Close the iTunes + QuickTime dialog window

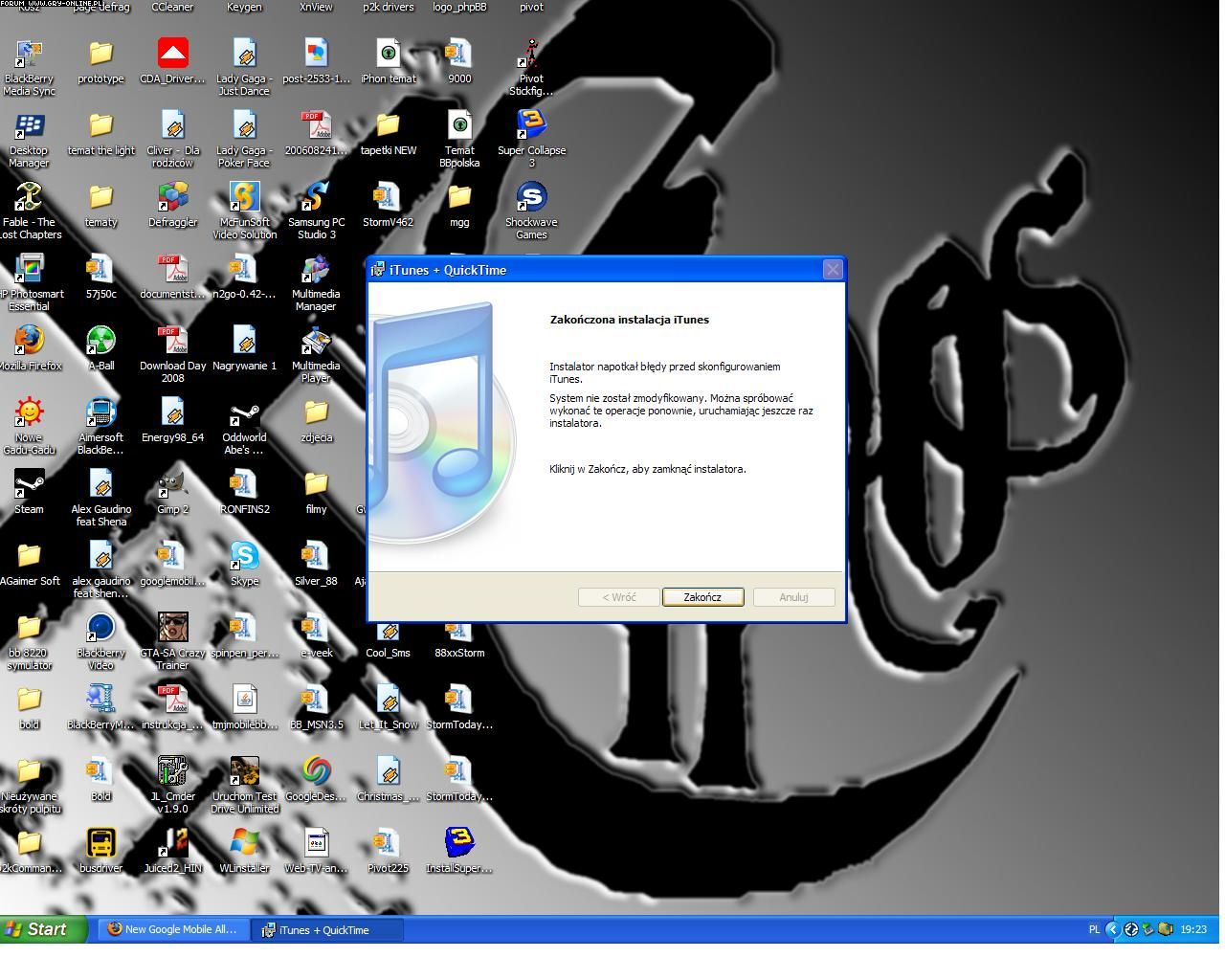click(x=833, y=270)
